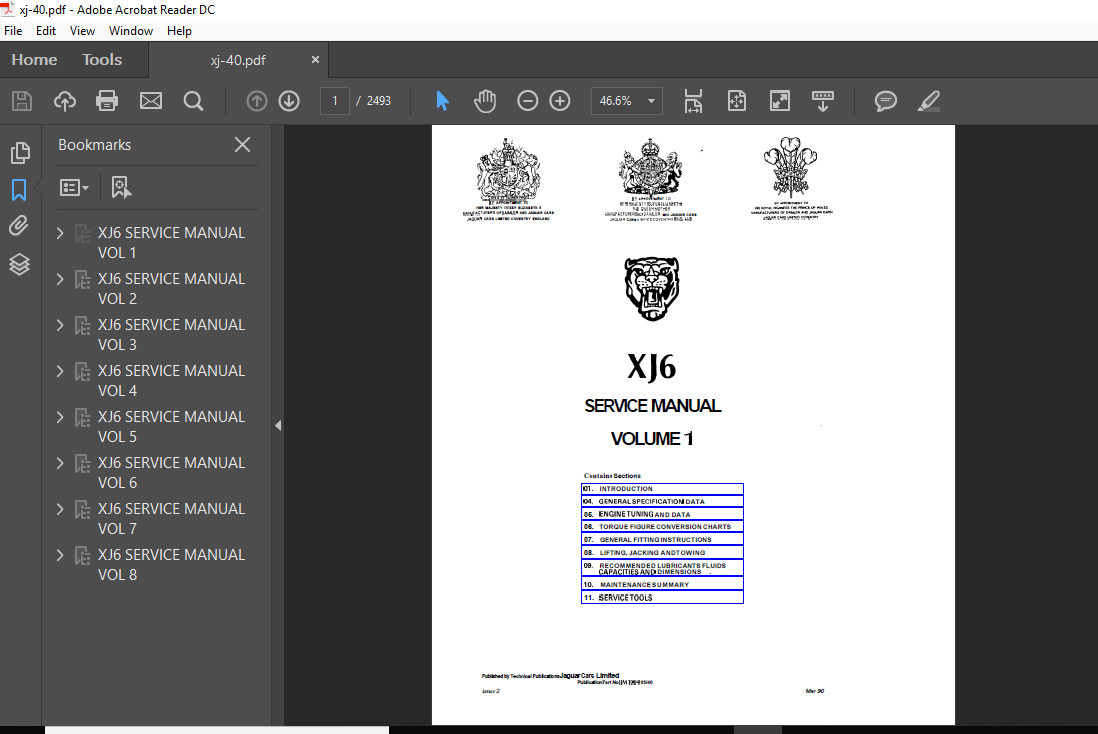Open the zoom level 46.6% dropdown
The image size is (1098, 734).
653,101
